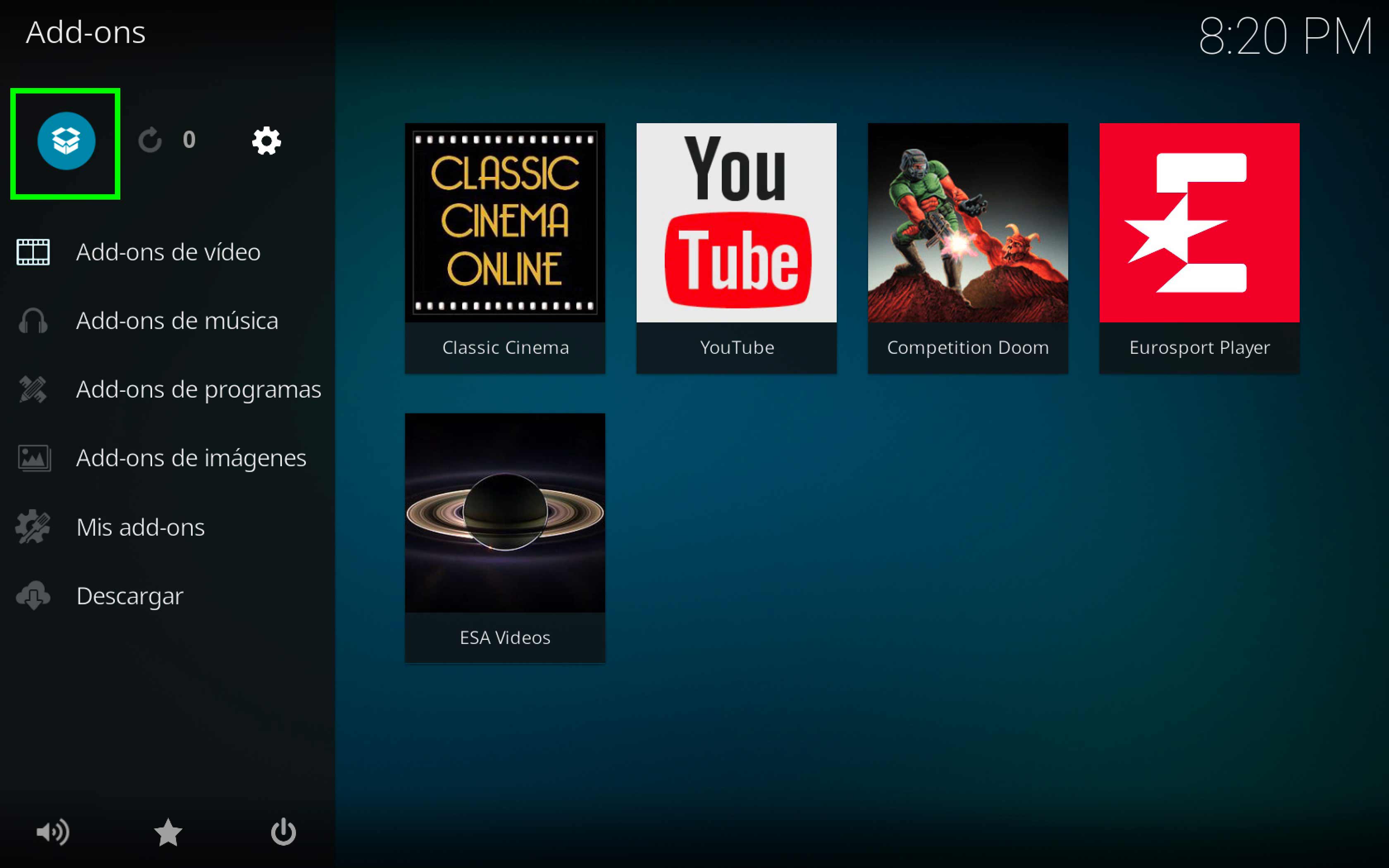Click the Add-ons page title
This screenshot has height=868, width=1389.
(86, 32)
